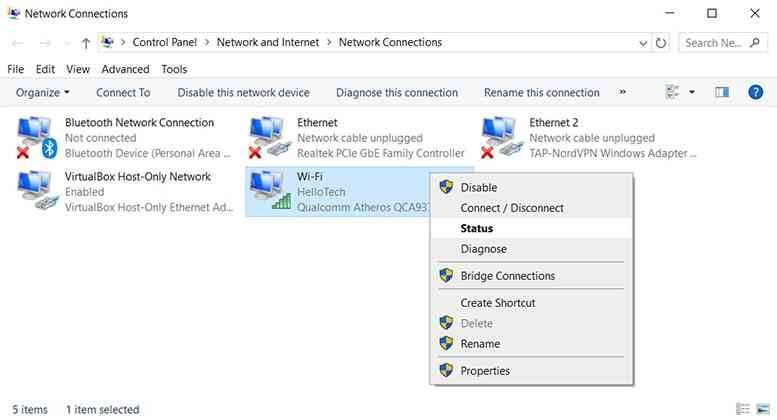777x420 pixels.
Task: Choose Diagnose in the context menu
Action: click(x=531, y=249)
